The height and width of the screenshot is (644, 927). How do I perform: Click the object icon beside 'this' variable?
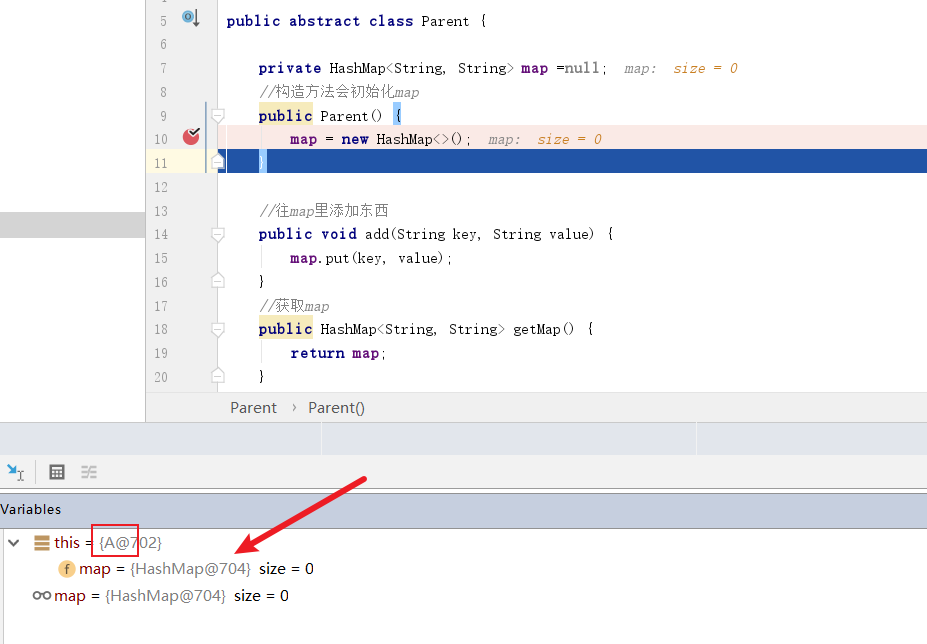[x=42, y=543]
